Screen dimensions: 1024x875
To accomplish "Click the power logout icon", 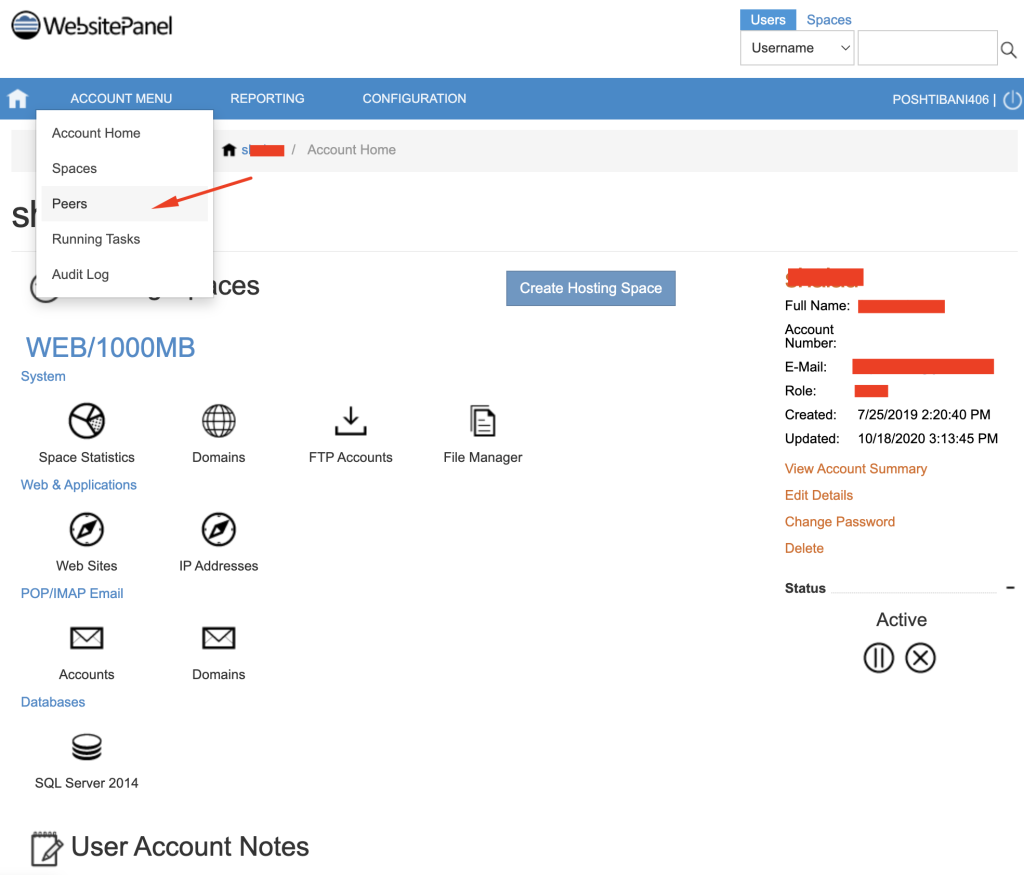I will [1012, 100].
